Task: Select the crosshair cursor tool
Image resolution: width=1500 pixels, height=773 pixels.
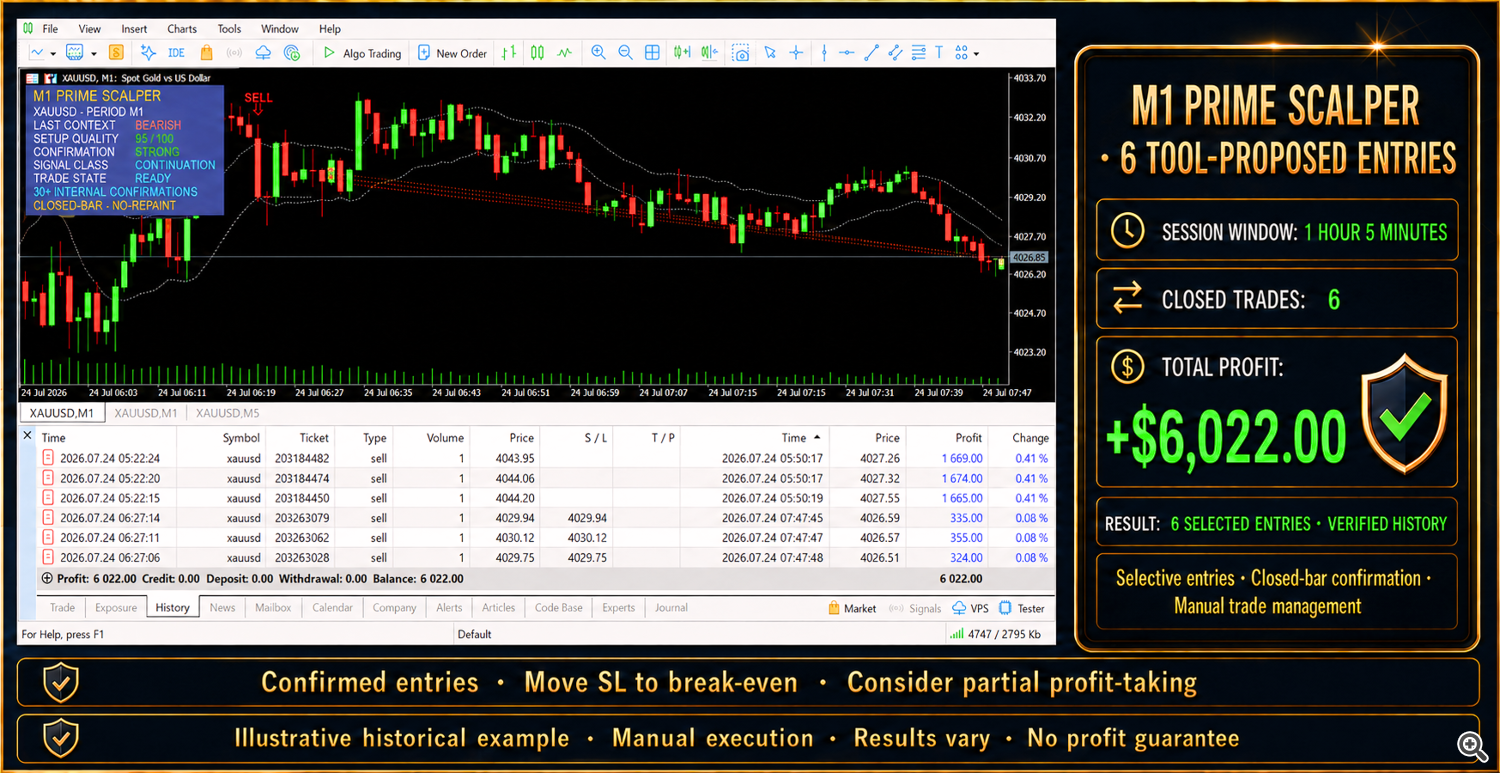Action: click(797, 53)
